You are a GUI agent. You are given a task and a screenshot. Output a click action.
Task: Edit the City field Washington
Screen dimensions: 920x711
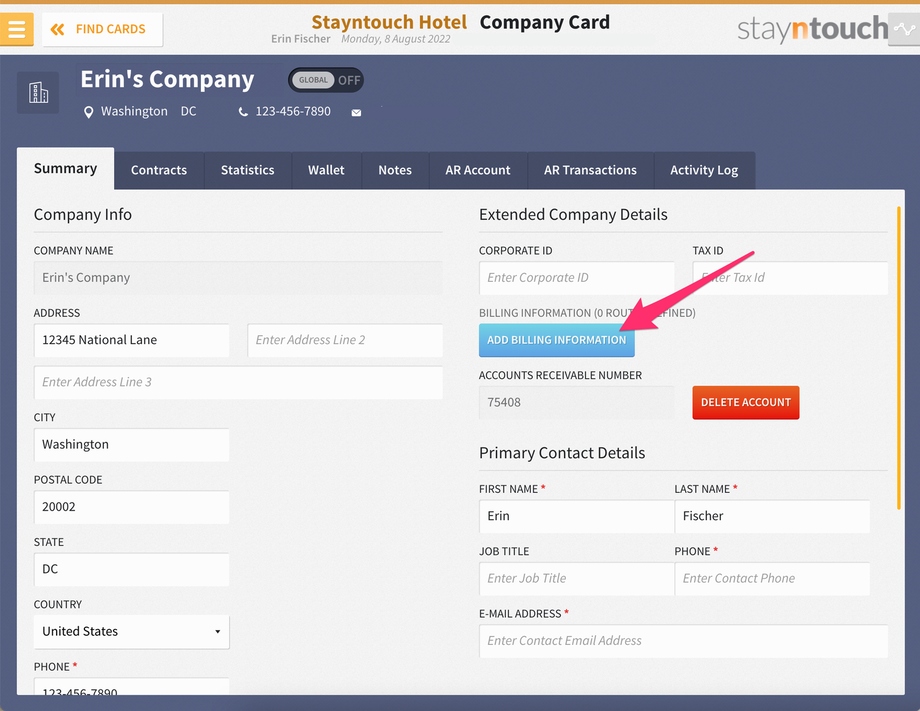tap(131, 445)
